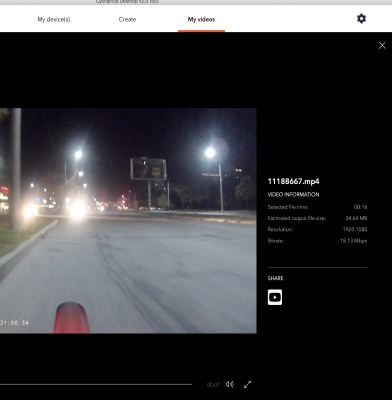Click the 1920:1080 resolution value
The width and height of the screenshot is (392, 400).
coord(355,229)
